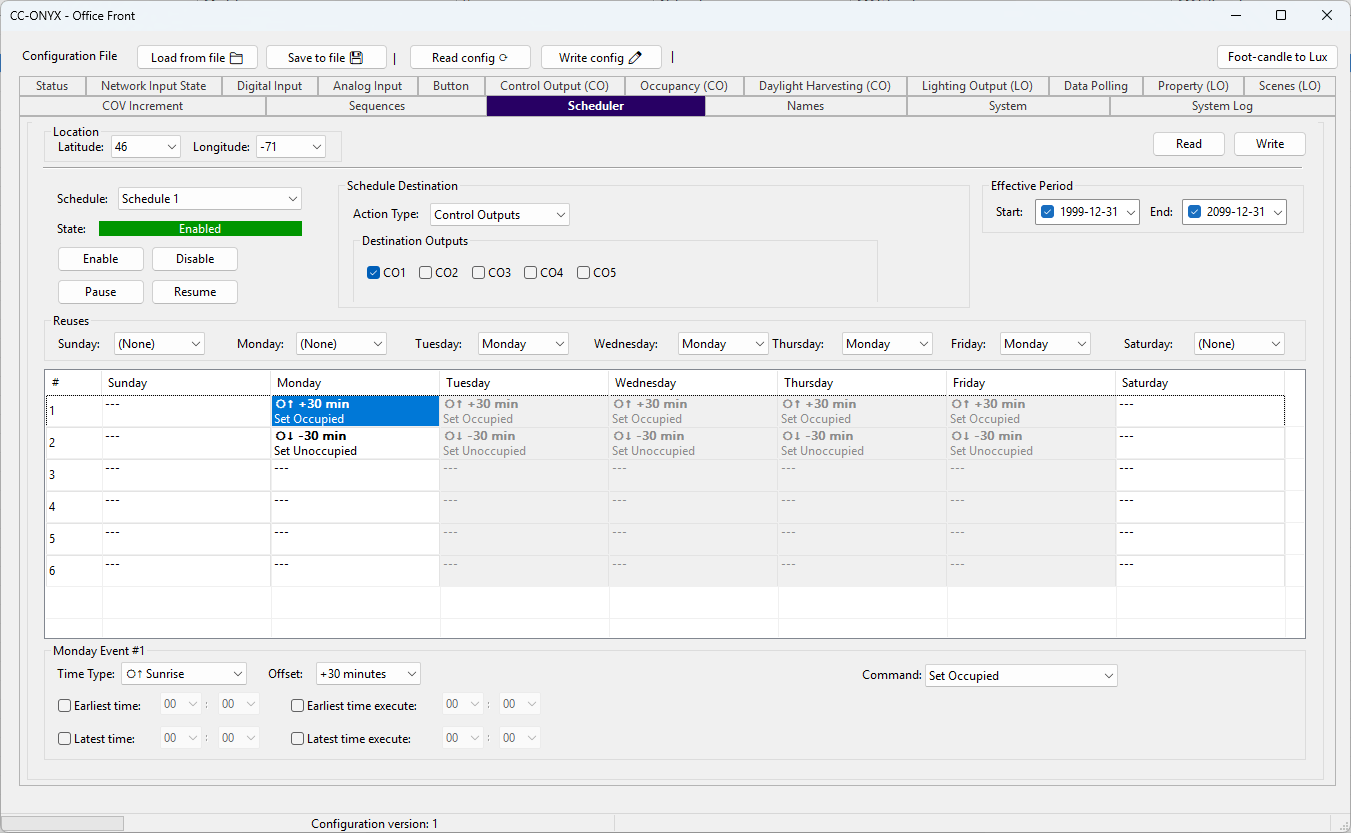Check the CO2 destination output
Image resolution: width=1351 pixels, height=833 pixels.
(425, 272)
